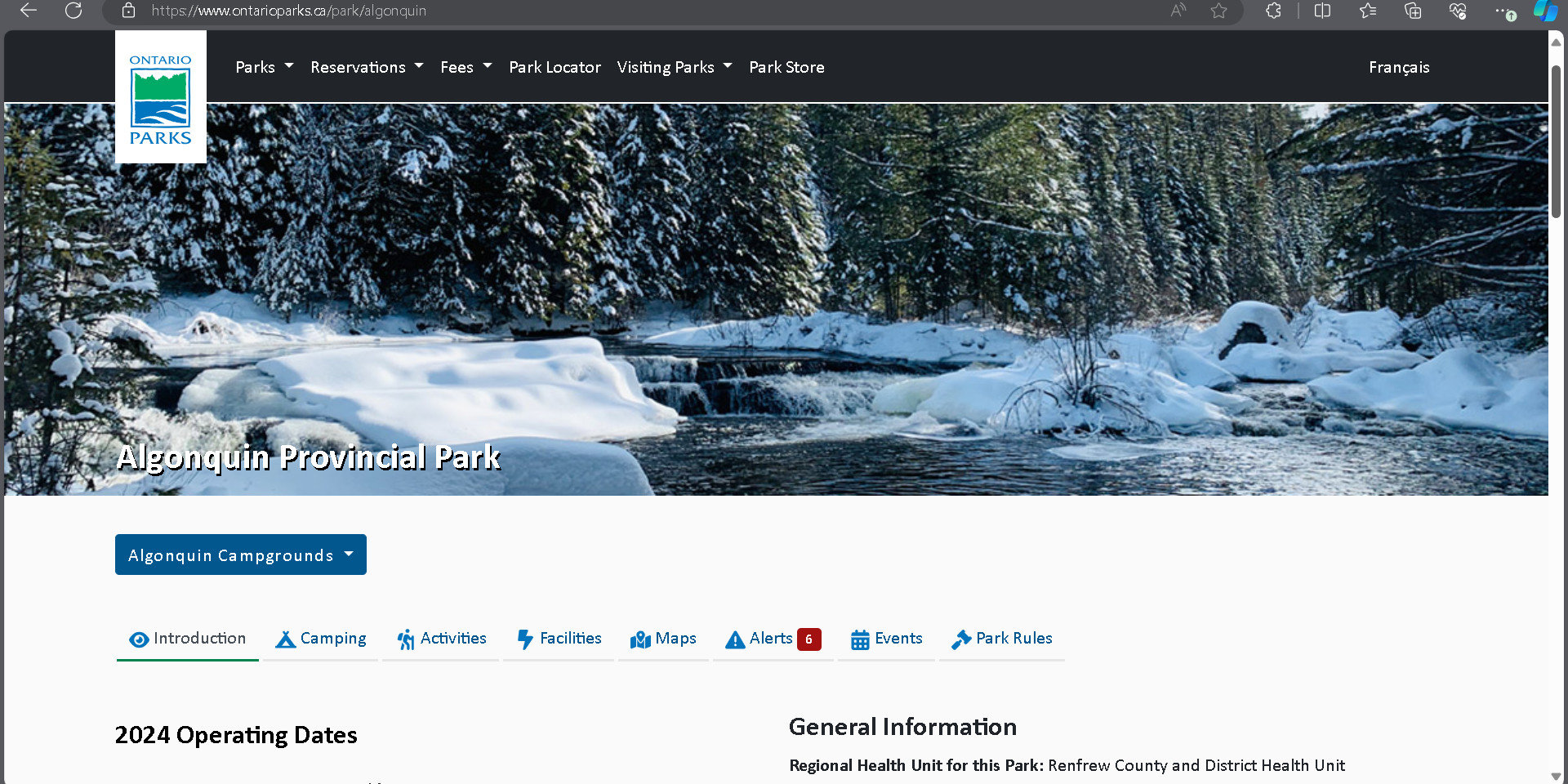Viewport: 1568px width, 784px height.
Task: Switch language to Français
Action: point(1399,67)
